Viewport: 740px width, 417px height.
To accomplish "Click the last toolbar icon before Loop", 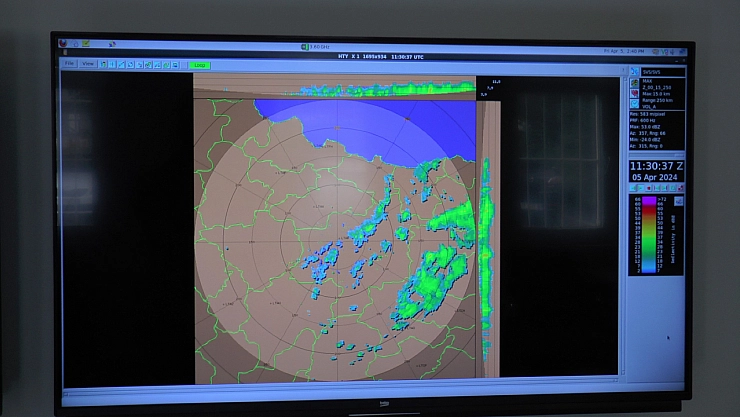I will [176, 64].
